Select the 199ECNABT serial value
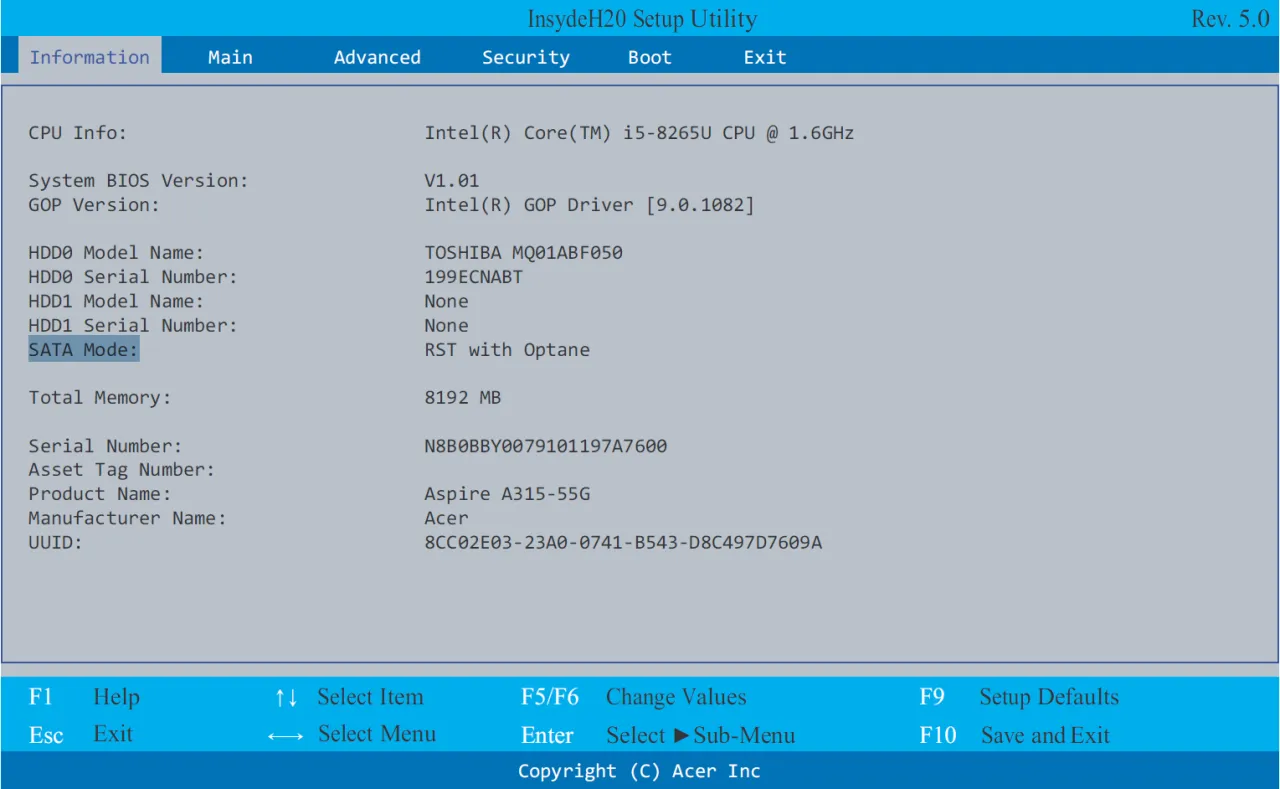The image size is (1280, 789). (x=474, y=277)
